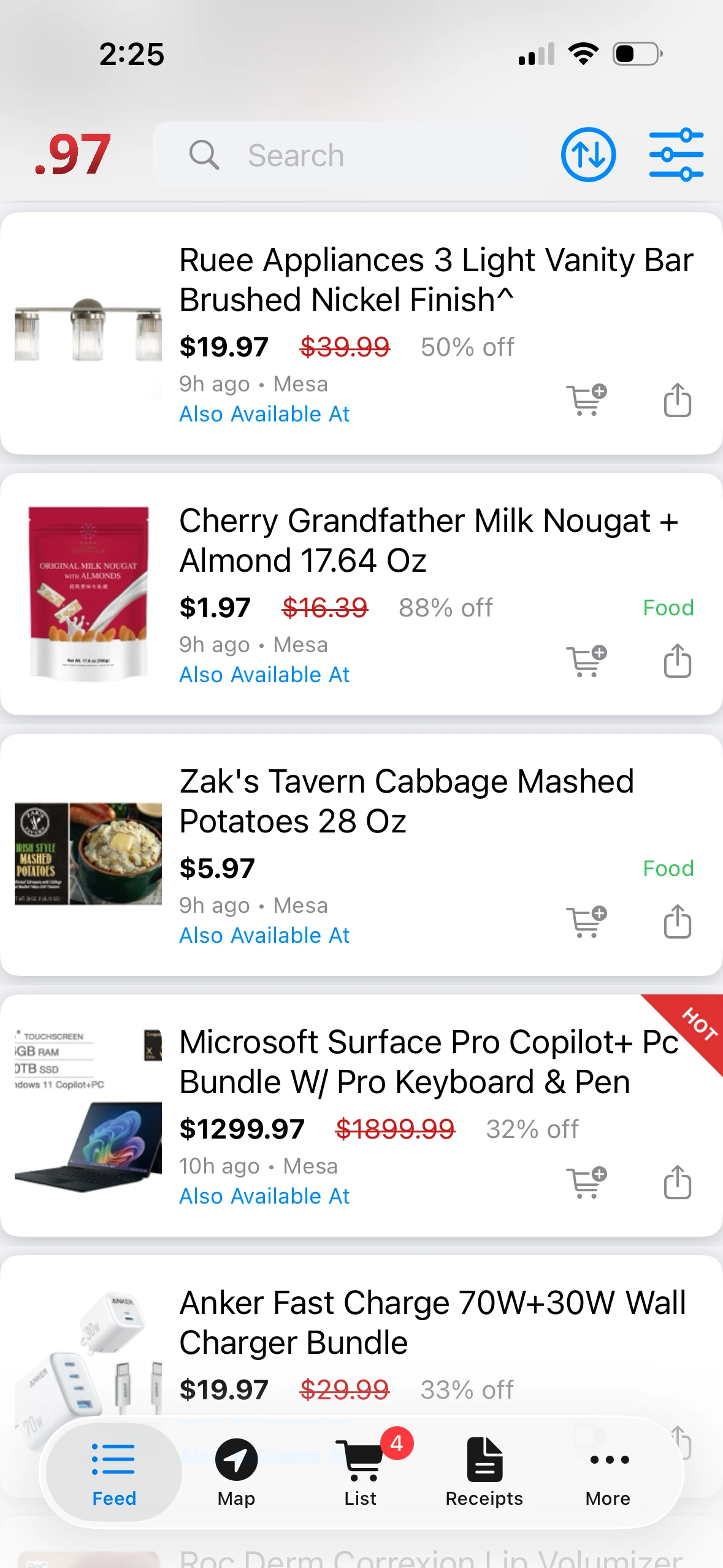This screenshot has width=723, height=1568.
Task: Add Cherry Grandfather Nougat to list
Action: [586, 661]
